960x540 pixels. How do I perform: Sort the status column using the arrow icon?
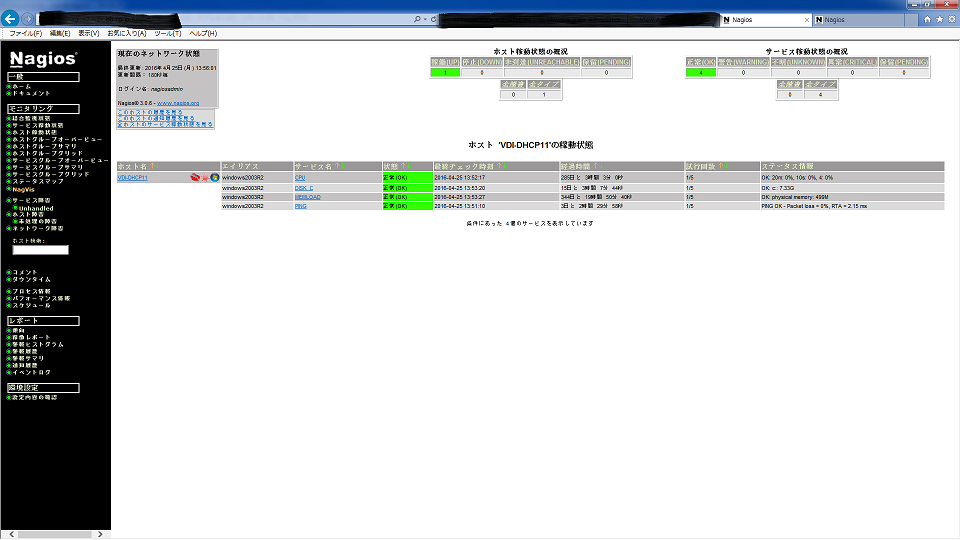[404, 166]
